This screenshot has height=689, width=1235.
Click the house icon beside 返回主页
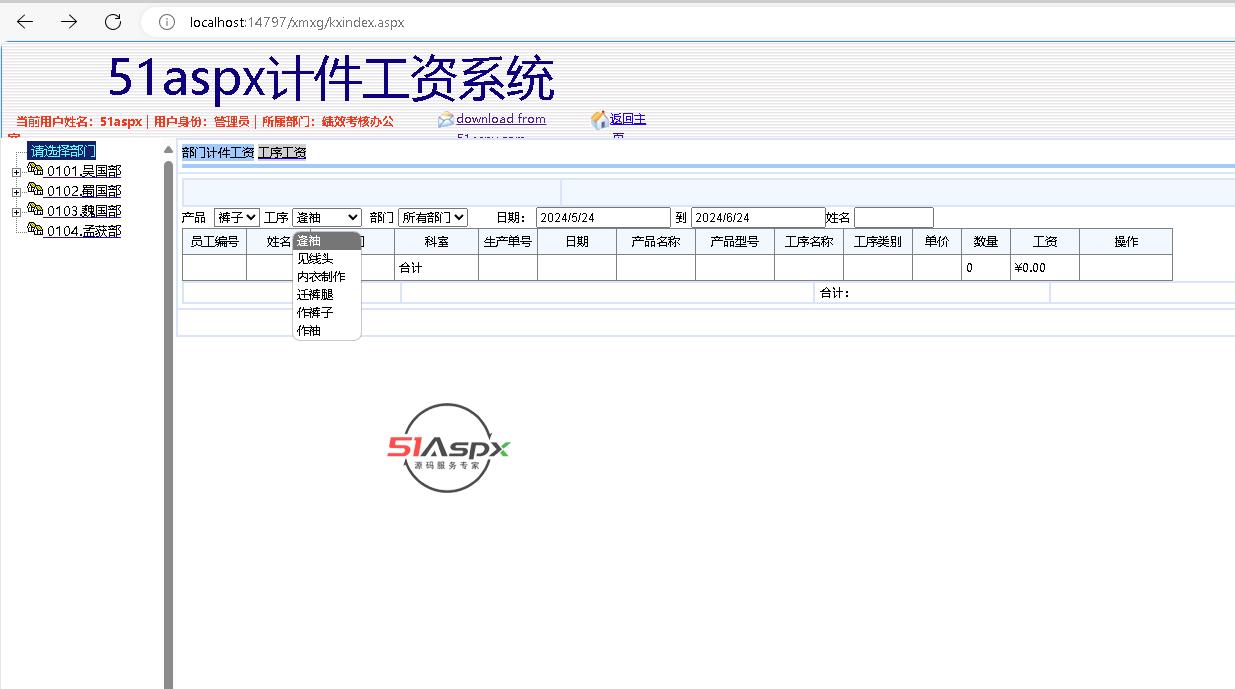tap(599, 120)
